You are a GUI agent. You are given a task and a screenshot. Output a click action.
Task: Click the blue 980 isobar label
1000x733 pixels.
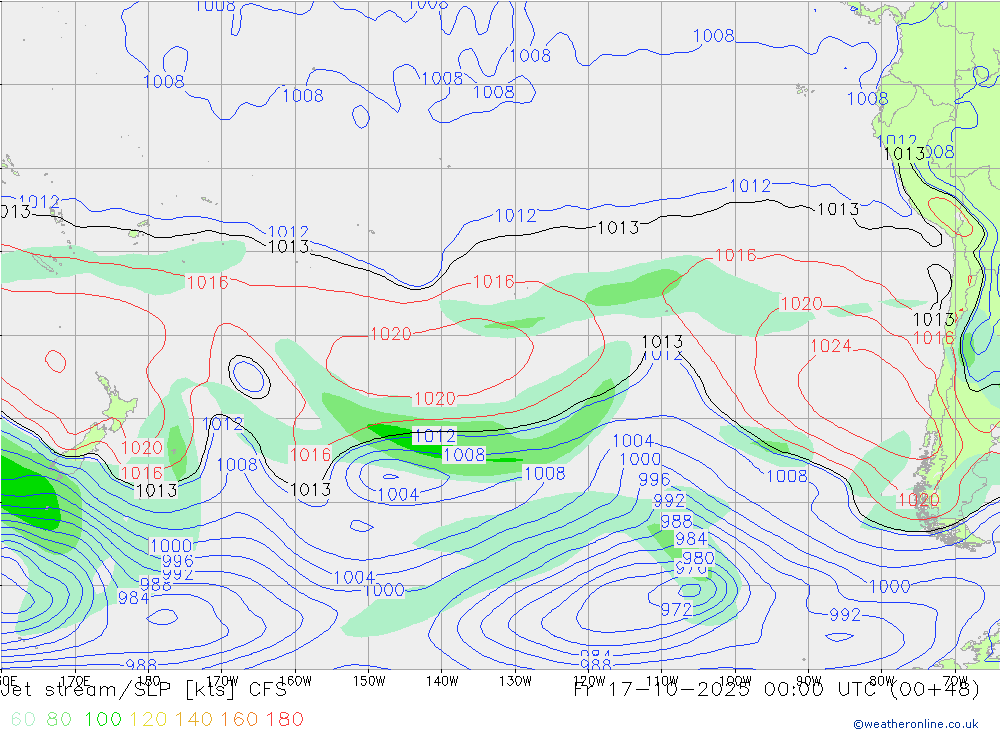click(x=698, y=558)
